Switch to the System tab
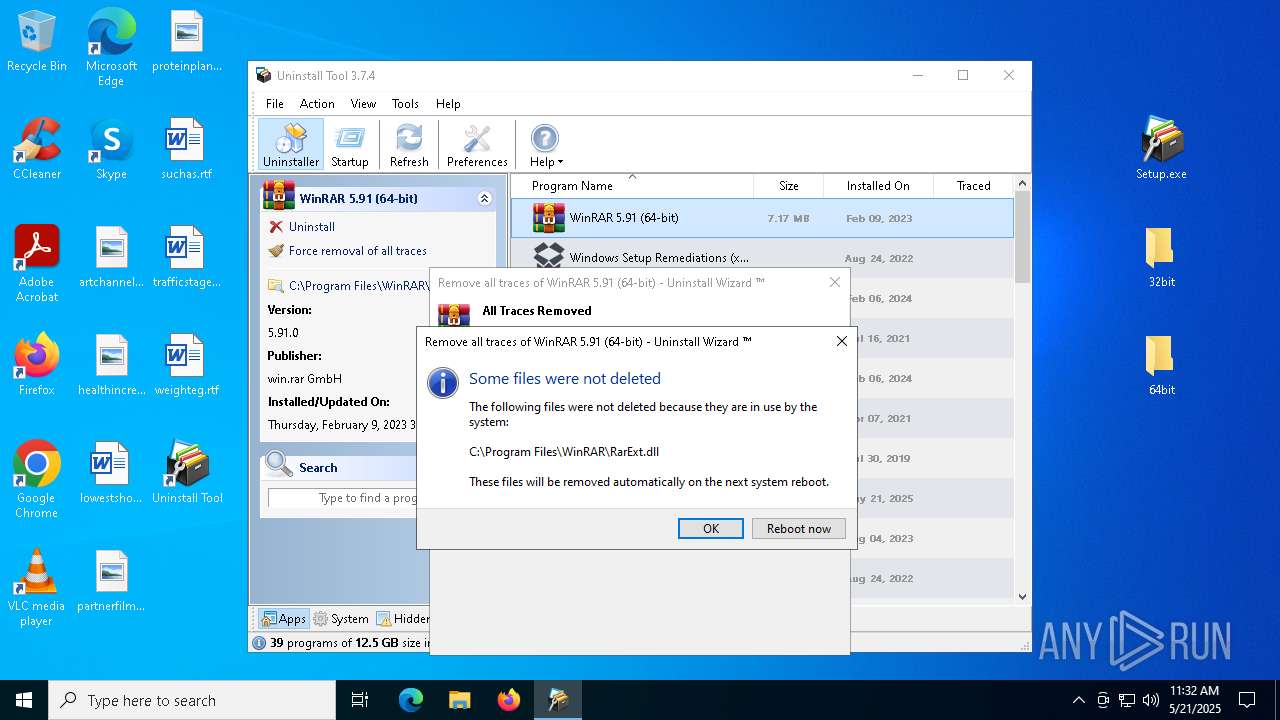The image size is (1280, 720). tap(340, 619)
